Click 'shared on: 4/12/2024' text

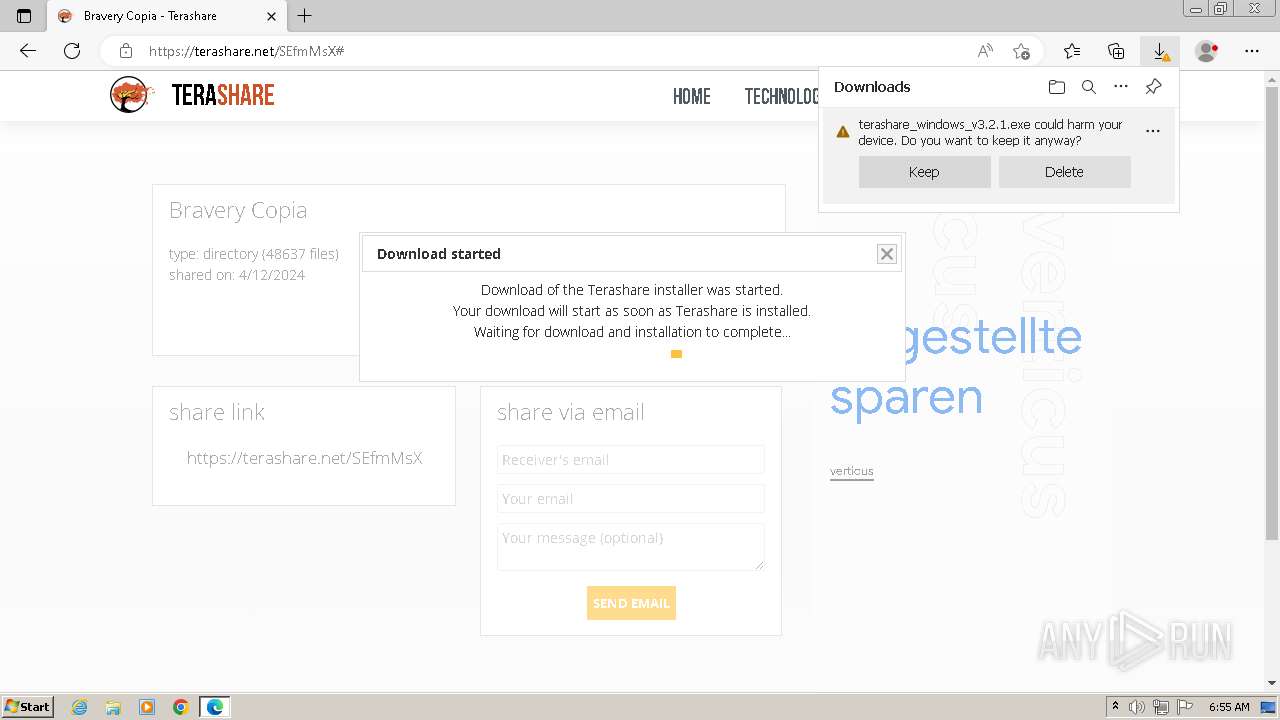237,275
